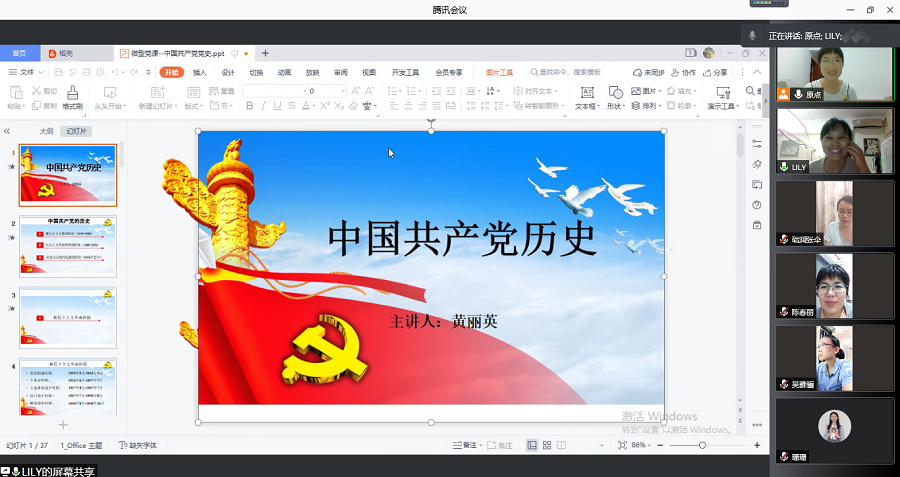Switch to the 图片工具 ribbon tab

click(499, 72)
